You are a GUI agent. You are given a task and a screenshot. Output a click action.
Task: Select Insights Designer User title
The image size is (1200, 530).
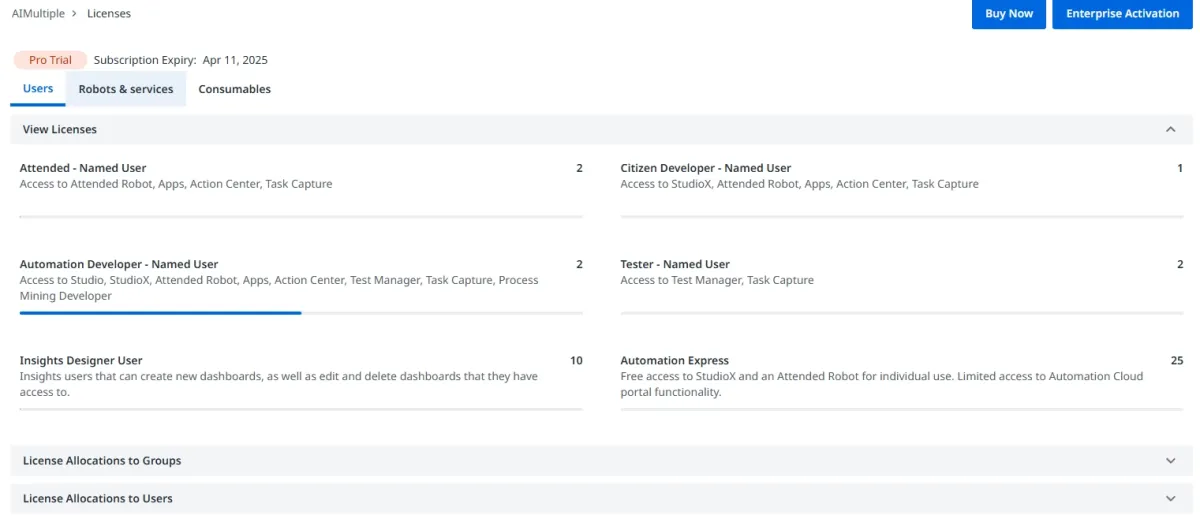click(81, 360)
